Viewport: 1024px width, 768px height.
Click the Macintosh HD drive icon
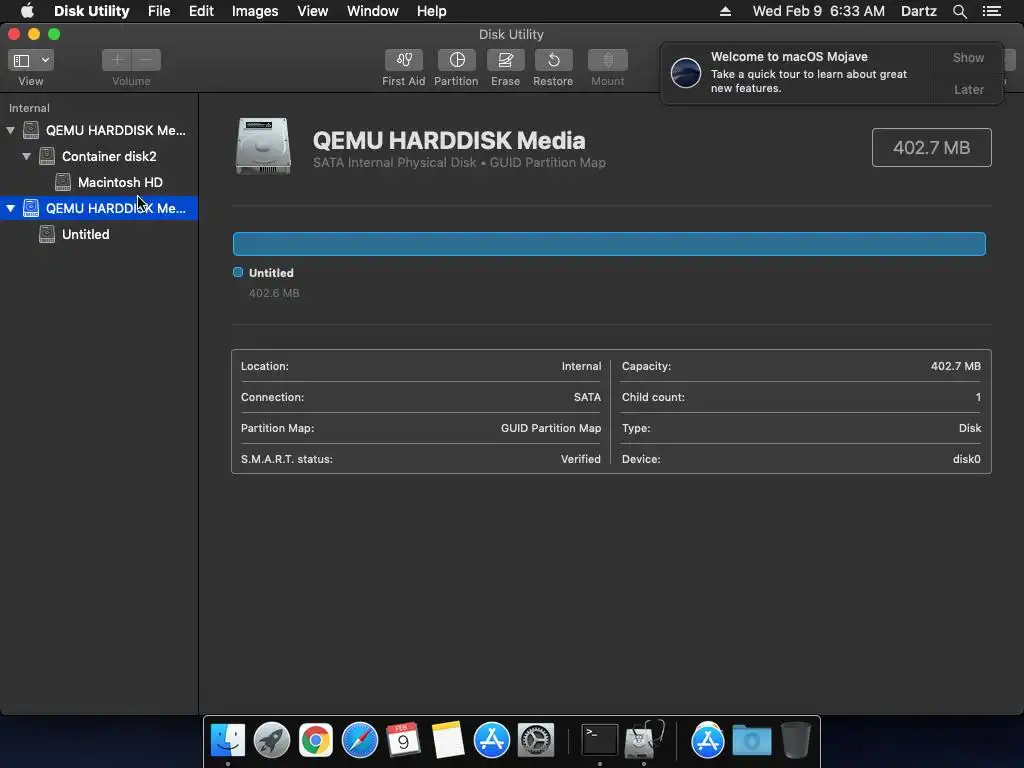(x=63, y=182)
